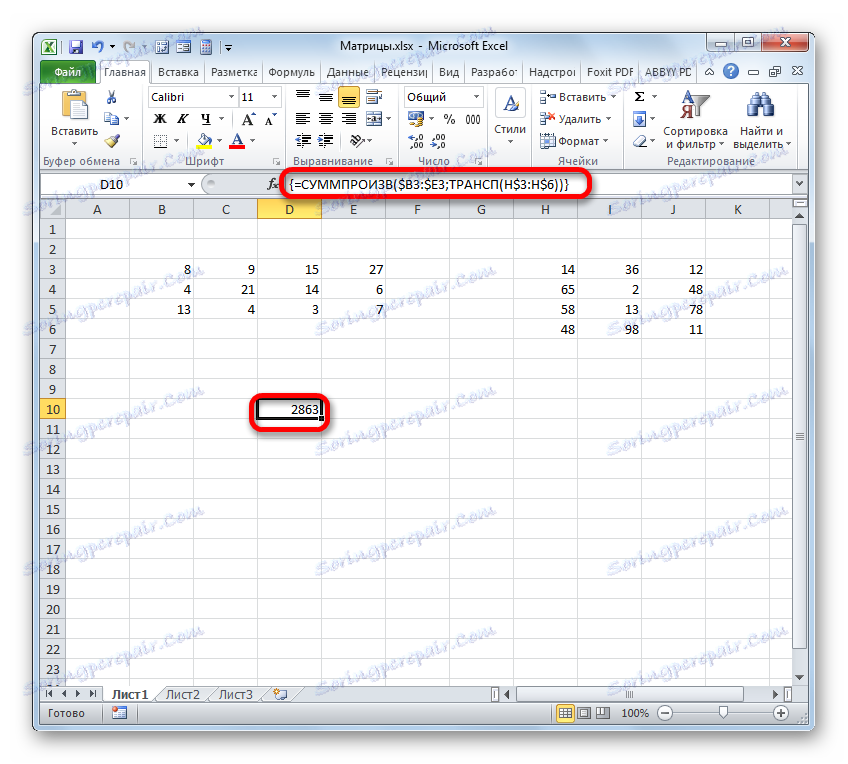Screen dimensions: 848x764
Task: Click AutoSum sigma button
Action: coord(639,97)
